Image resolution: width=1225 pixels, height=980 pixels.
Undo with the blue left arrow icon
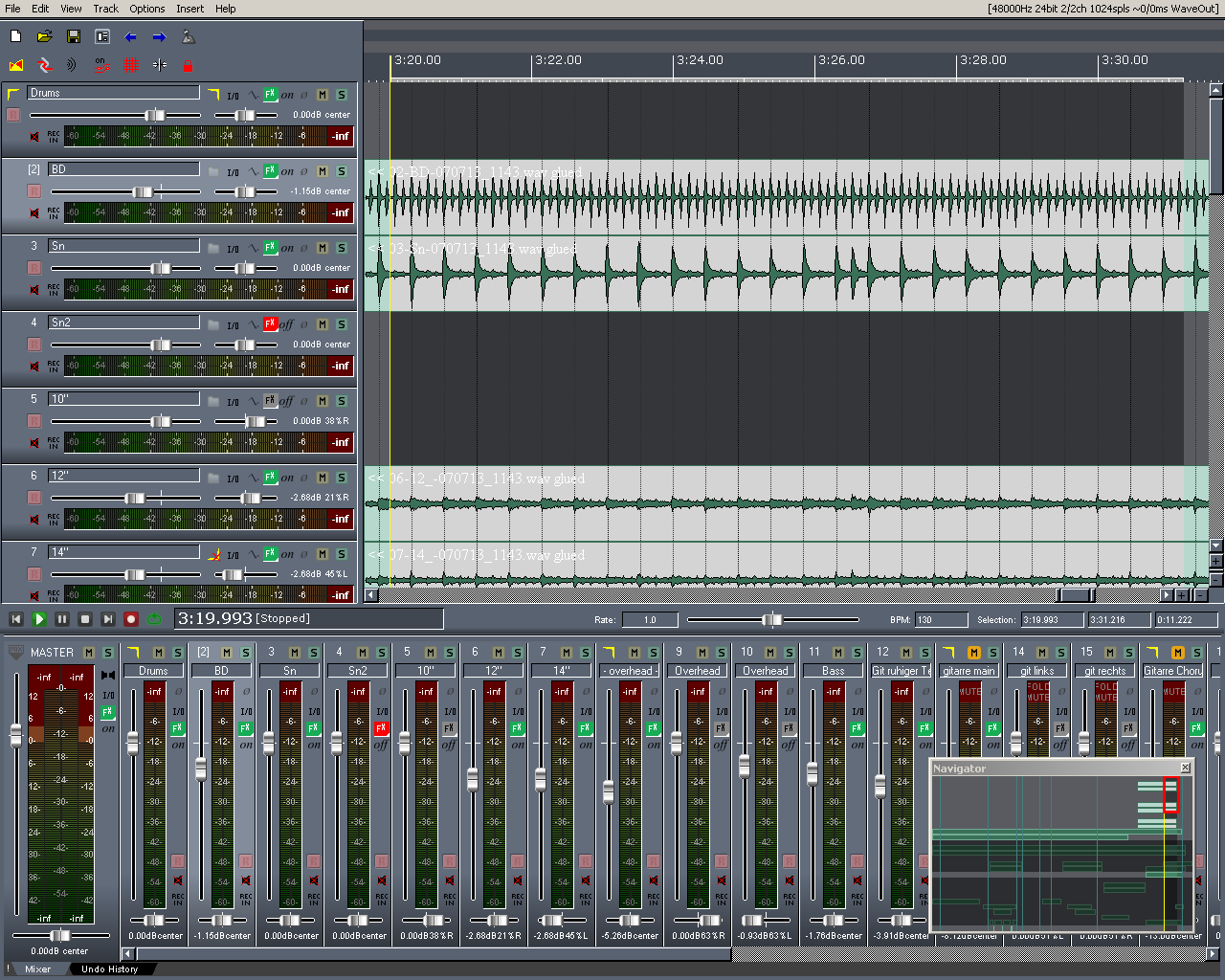tap(131, 37)
